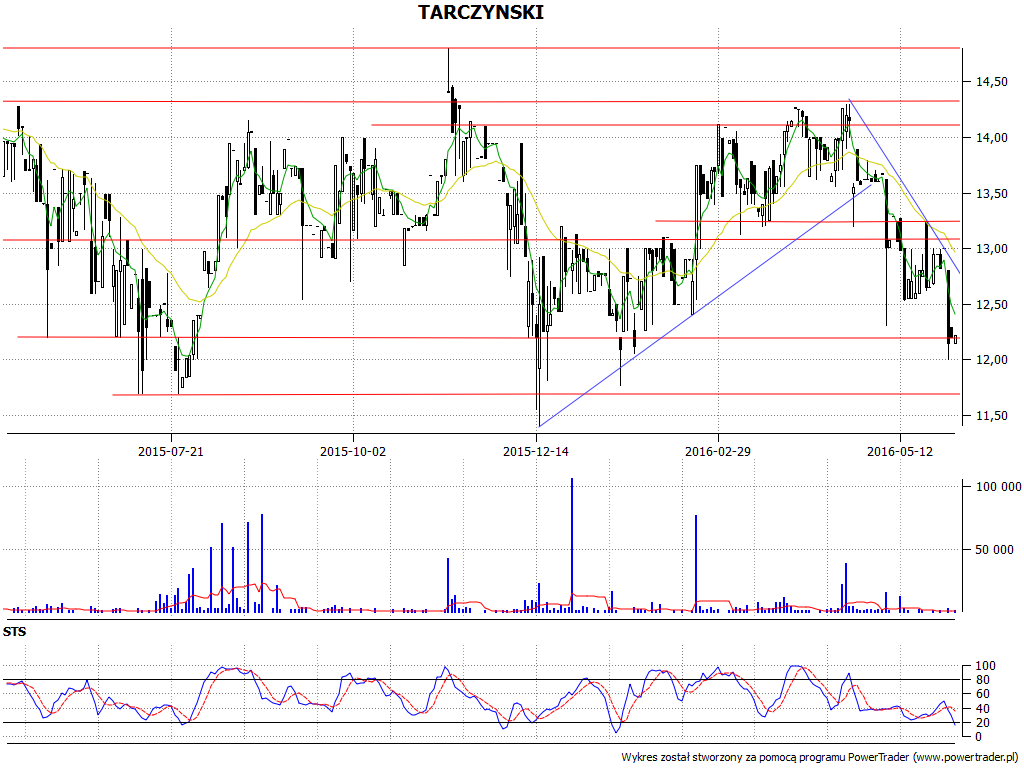Select the 12,50 price axis label
The width and height of the screenshot is (1024, 768).
991,304
